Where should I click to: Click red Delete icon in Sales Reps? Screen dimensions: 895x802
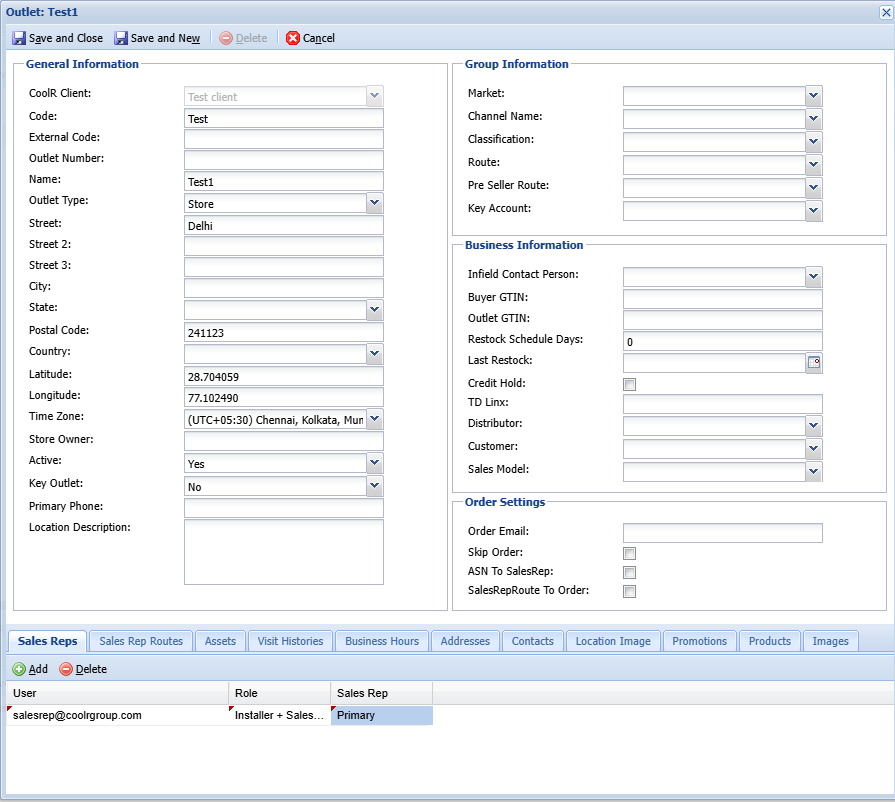[x=66, y=669]
